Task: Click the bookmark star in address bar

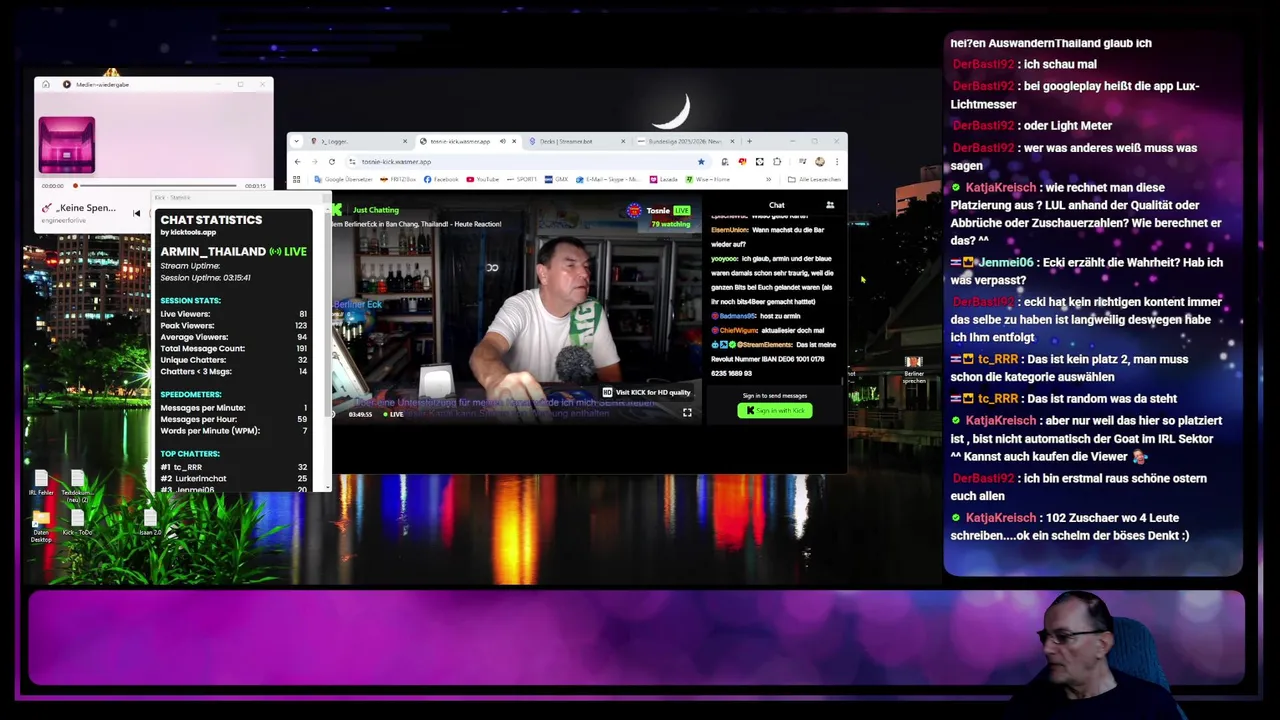Action: click(x=701, y=162)
